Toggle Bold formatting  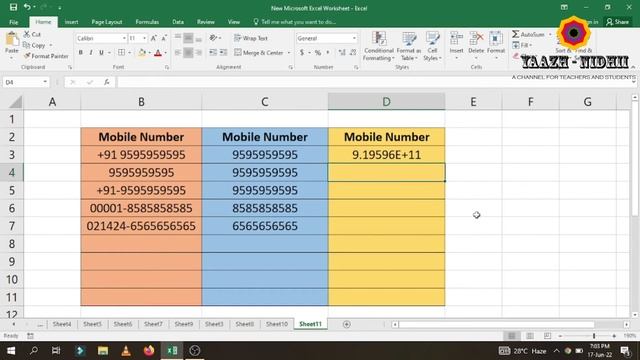(x=80, y=53)
